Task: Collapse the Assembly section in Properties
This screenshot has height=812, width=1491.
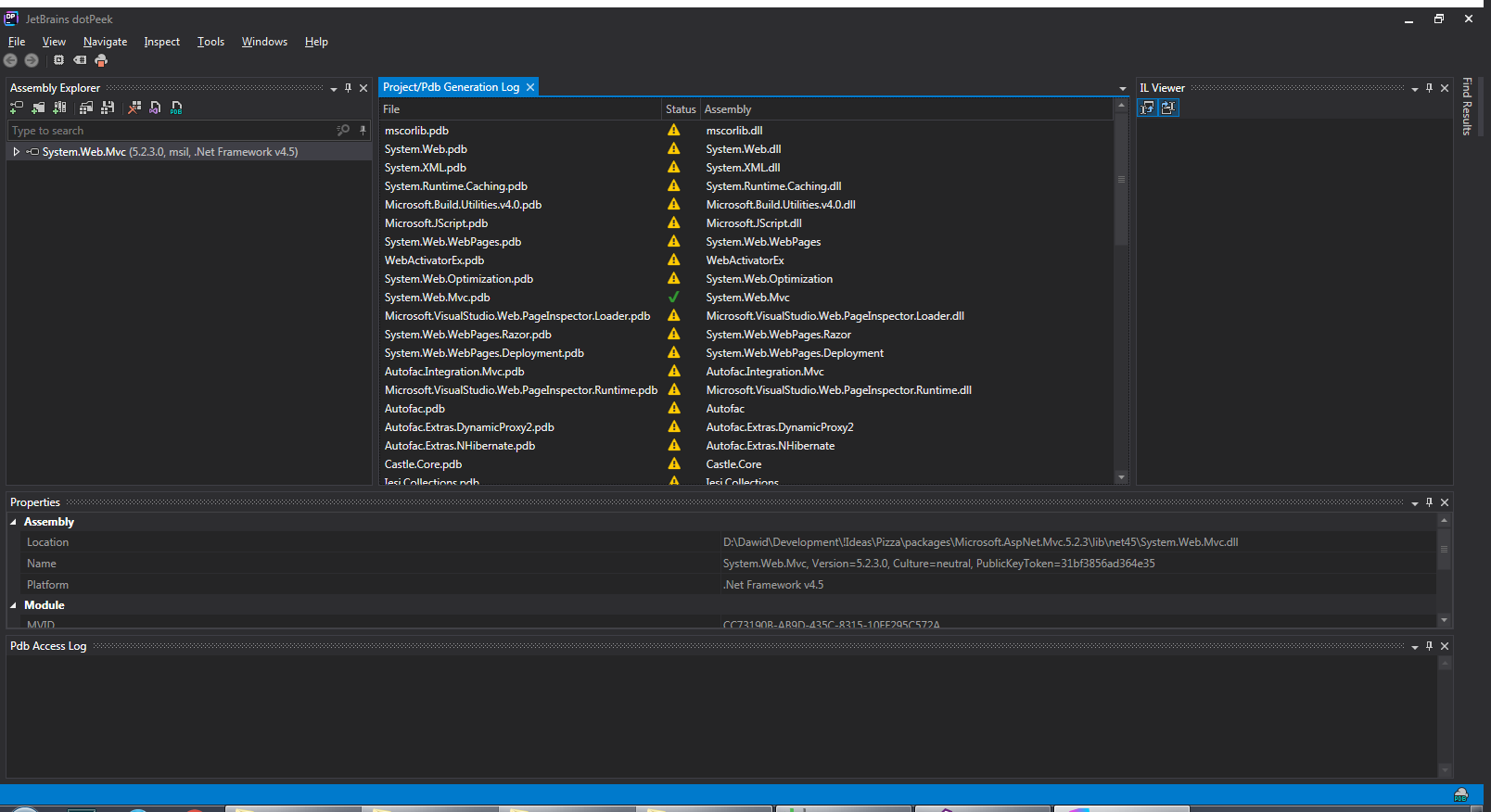Action: point(14,523)
